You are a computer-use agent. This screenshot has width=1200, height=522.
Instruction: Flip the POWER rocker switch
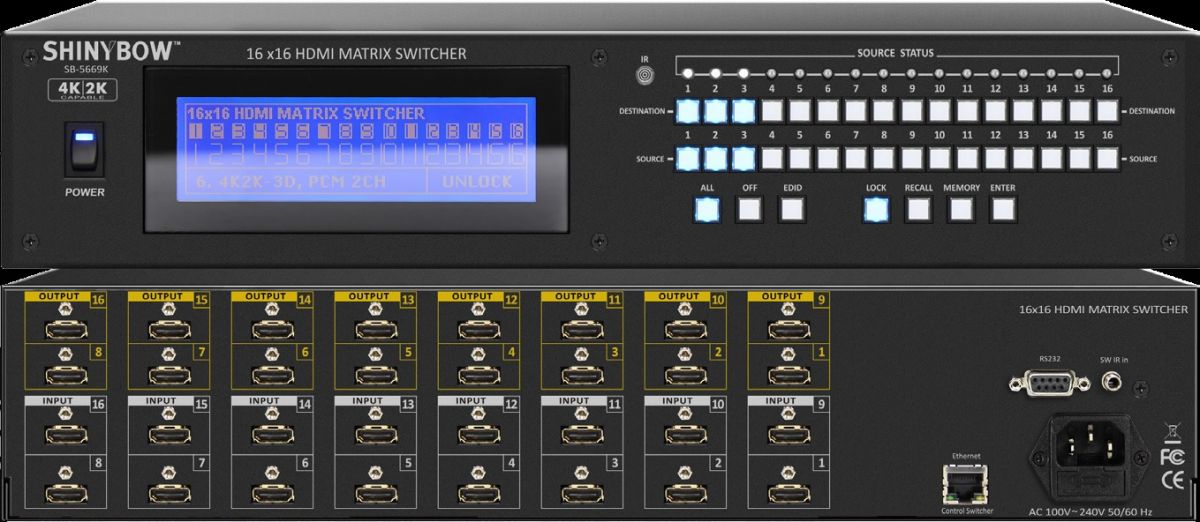pos(84,152)
